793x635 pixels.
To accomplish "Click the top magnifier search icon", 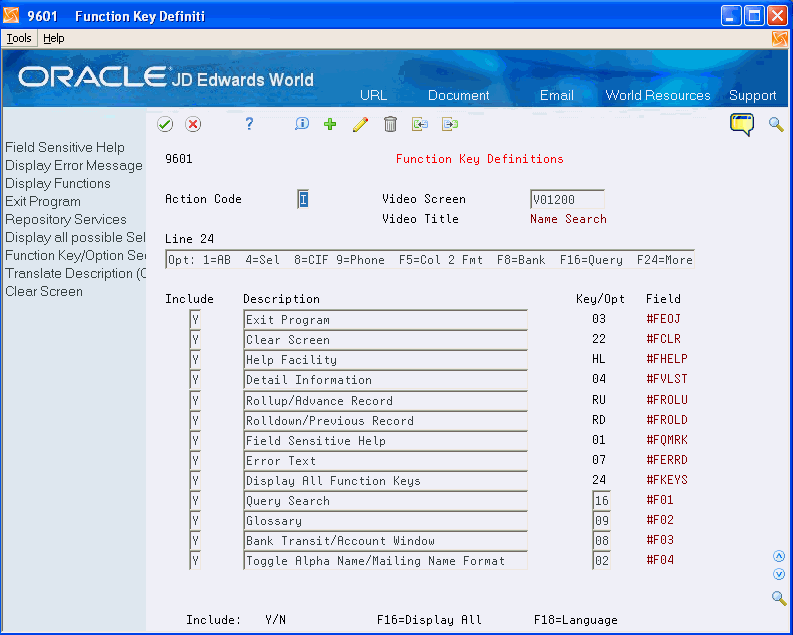I will pos(776,124).
